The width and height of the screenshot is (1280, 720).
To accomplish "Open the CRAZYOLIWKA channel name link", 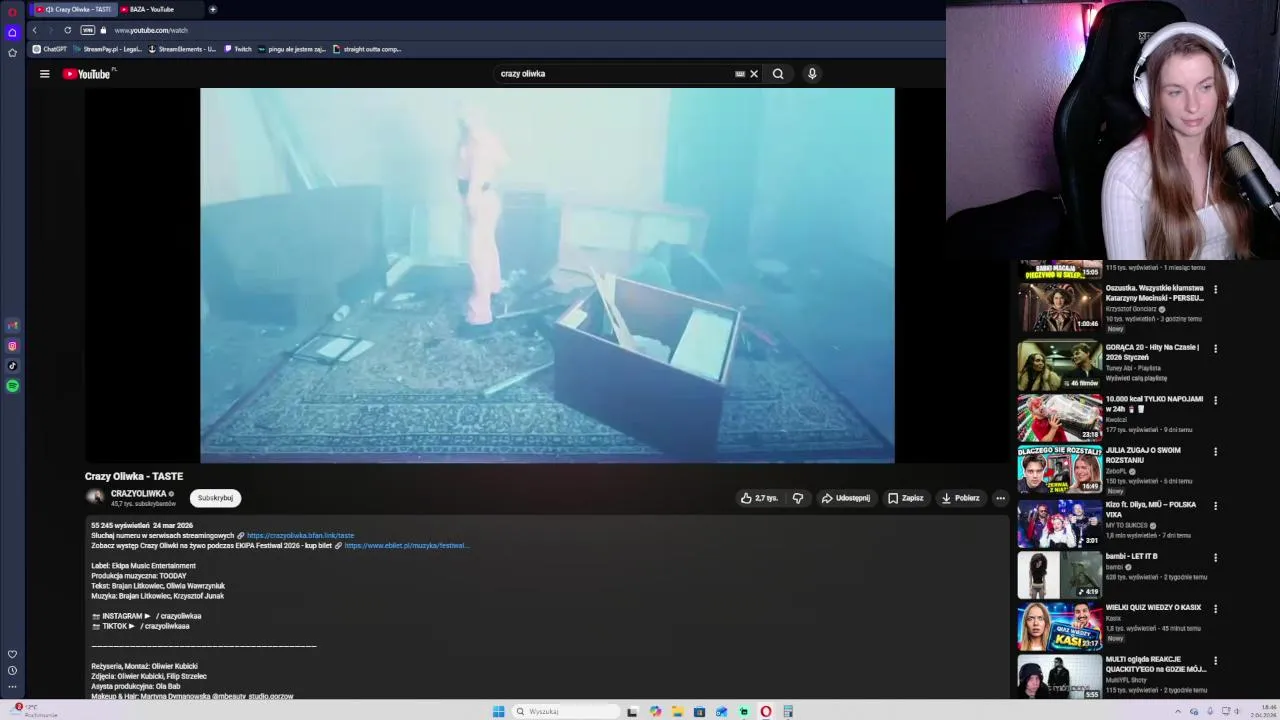I will coord(138,494).
